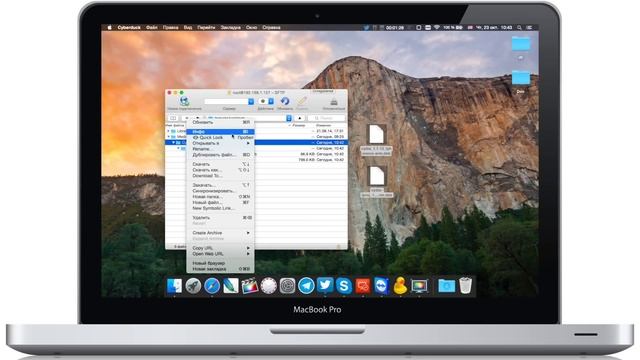Choose Новый файл… in the context menu
Screen dimensions: 640x360
[x=220, y=202]
